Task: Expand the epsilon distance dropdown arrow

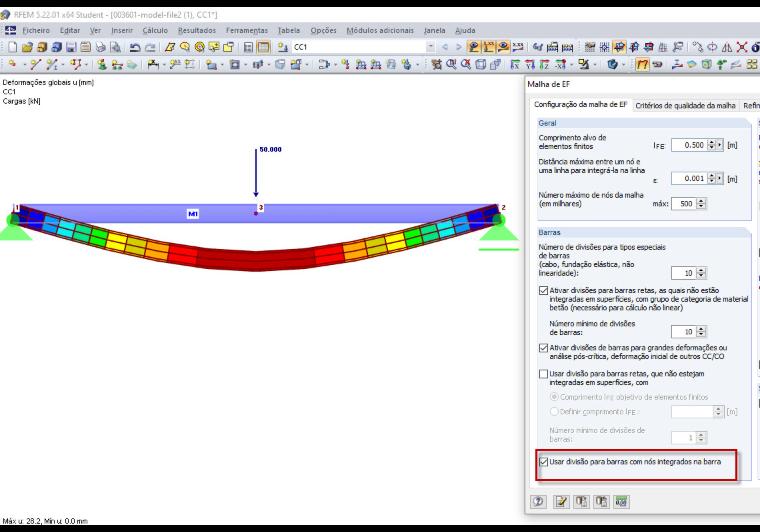Action: pos(720,178)
